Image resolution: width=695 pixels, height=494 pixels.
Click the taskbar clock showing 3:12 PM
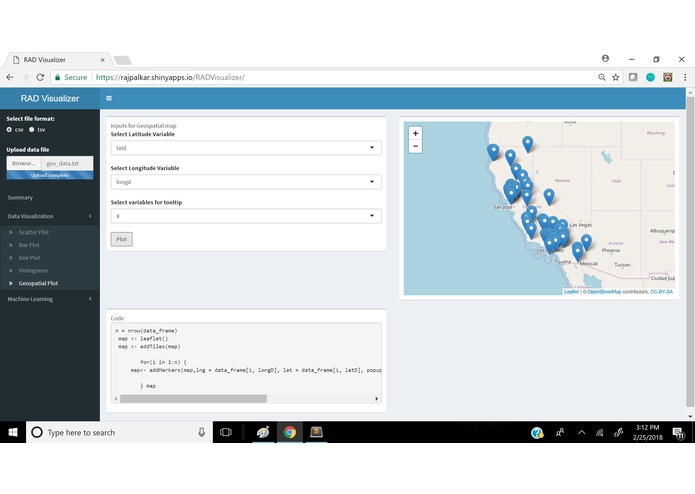click(x=648, y=432)
